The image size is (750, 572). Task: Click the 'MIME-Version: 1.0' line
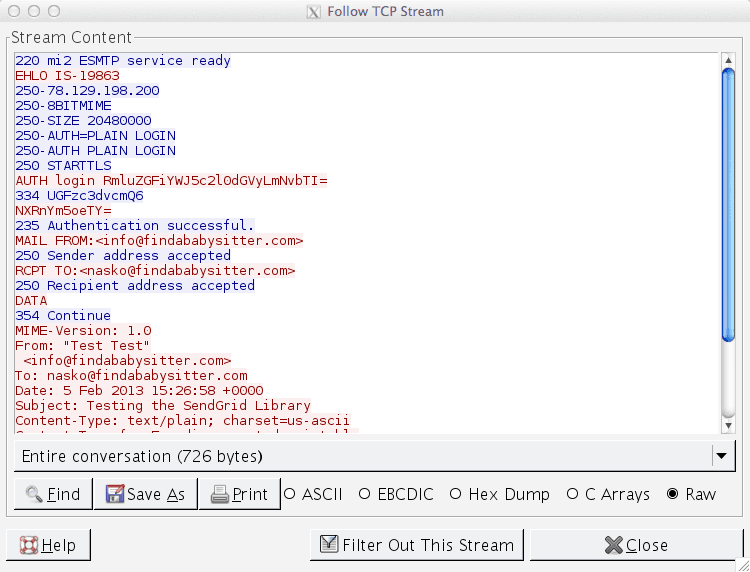pos(83,330)
